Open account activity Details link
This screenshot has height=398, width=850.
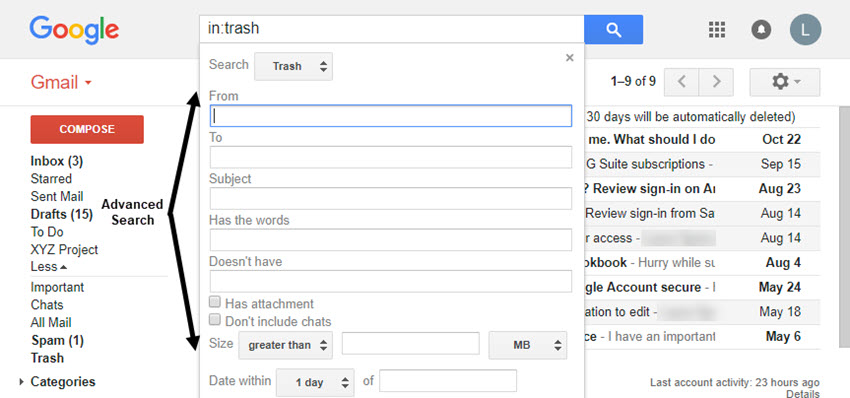pyautogui.click(x=802, y=394)
